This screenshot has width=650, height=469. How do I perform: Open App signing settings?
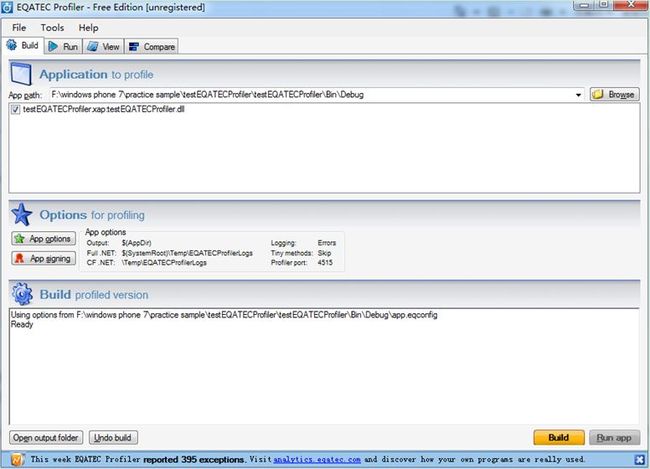pyautogui.click(x=44, y=258)
